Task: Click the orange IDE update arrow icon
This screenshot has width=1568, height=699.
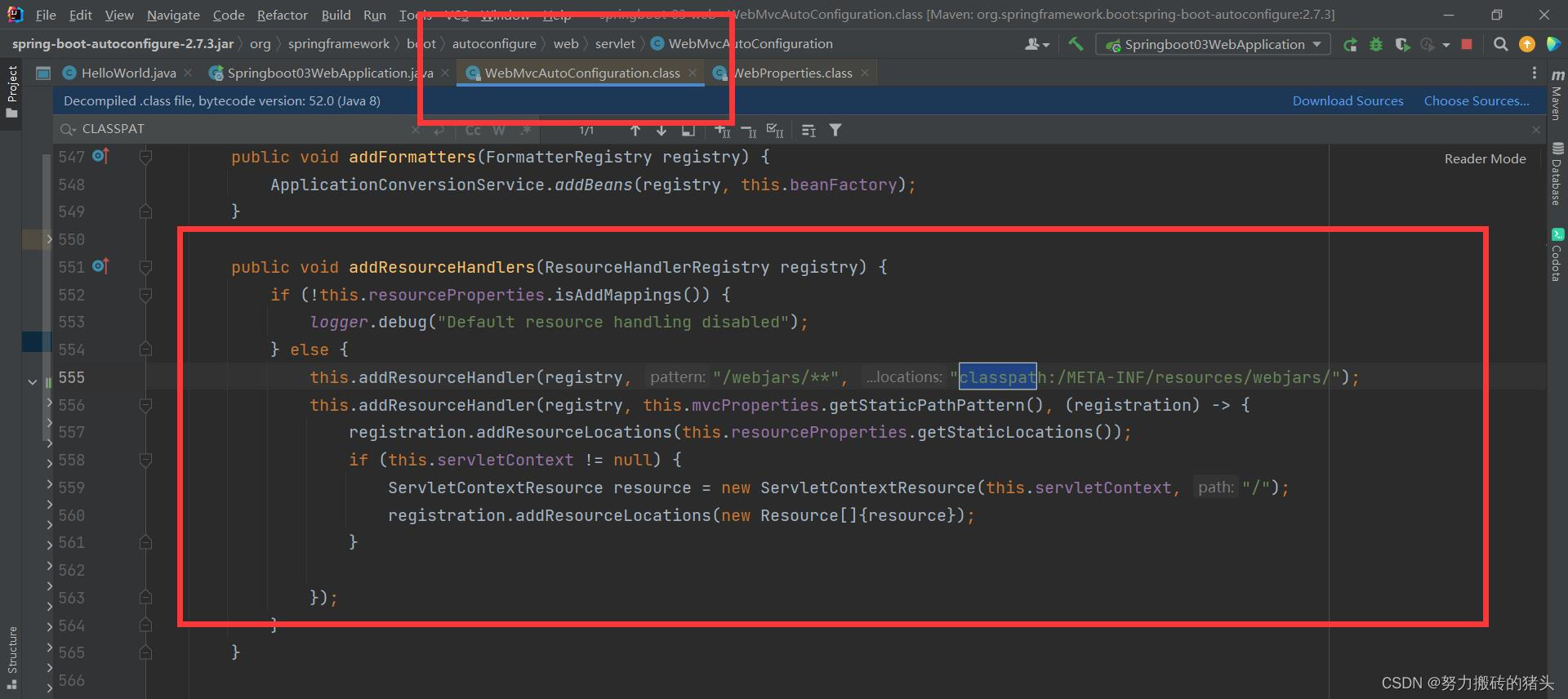Action: 1526,44
